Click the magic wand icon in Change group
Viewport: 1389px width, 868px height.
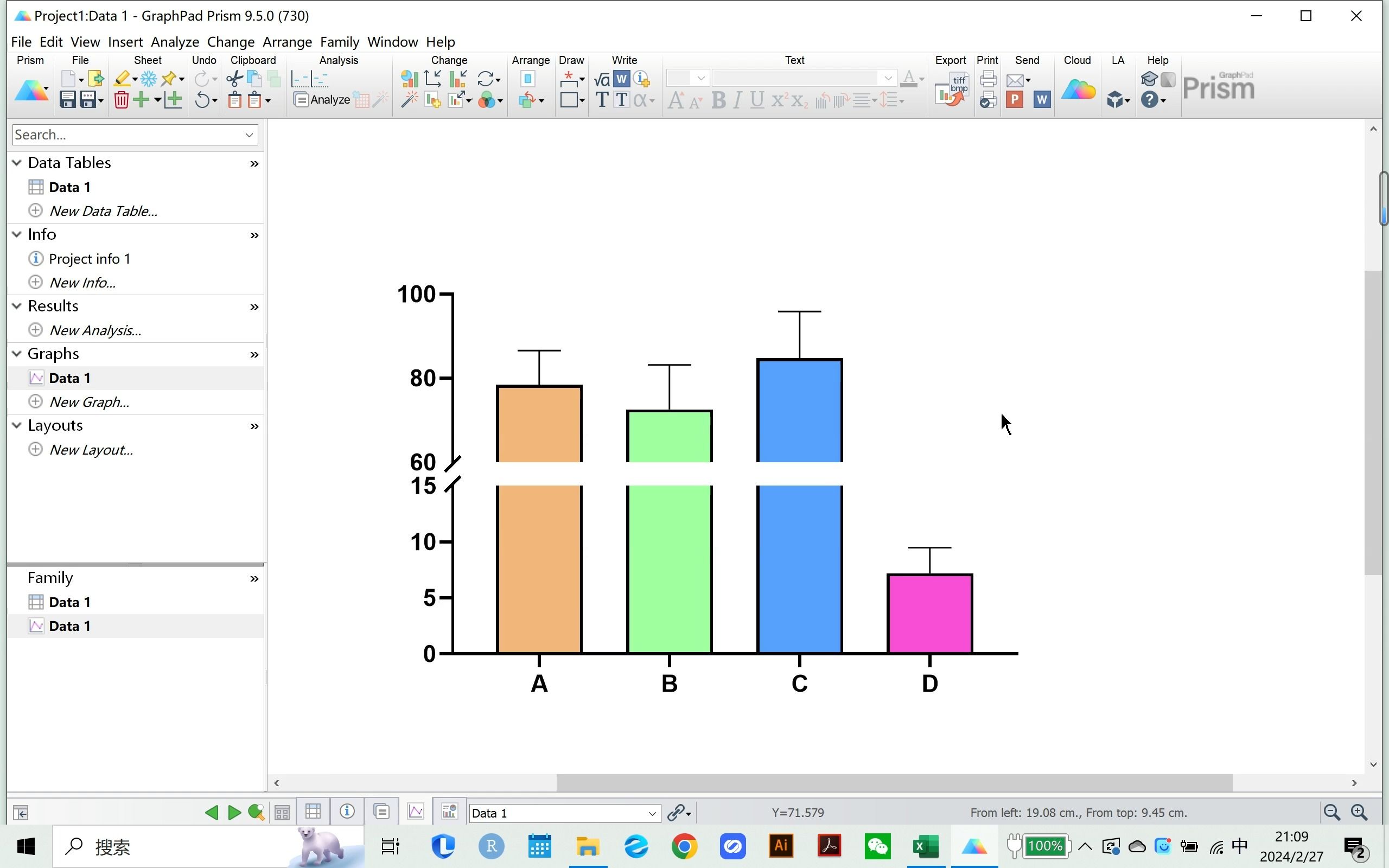click(x=409, y=100)
